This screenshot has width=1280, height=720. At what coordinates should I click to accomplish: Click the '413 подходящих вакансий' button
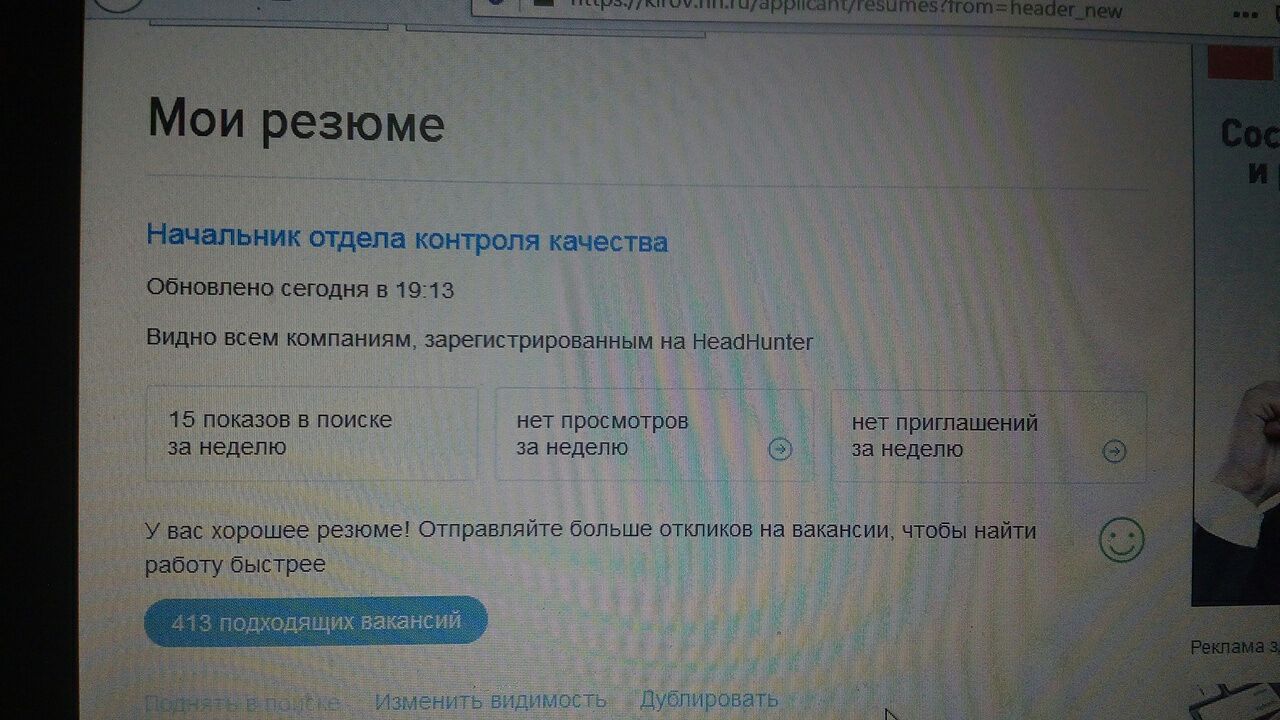316,622
